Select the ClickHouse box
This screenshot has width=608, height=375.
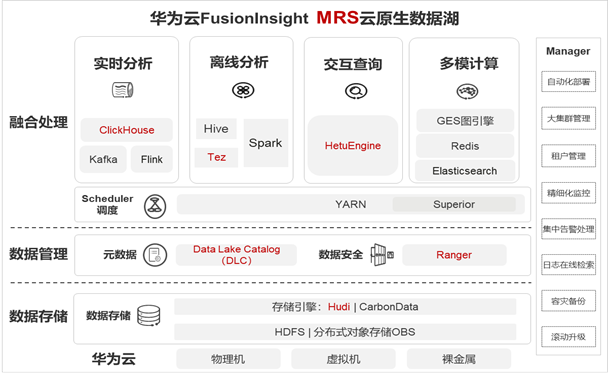pyautogui.click(x=126, y=130)
